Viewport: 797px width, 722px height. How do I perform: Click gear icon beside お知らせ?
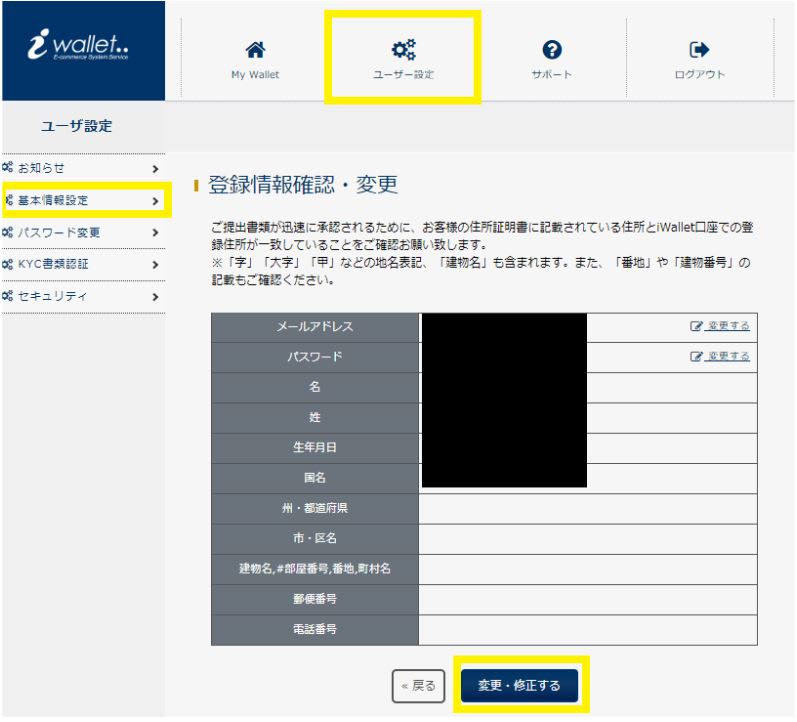click(x=8, y=167)
